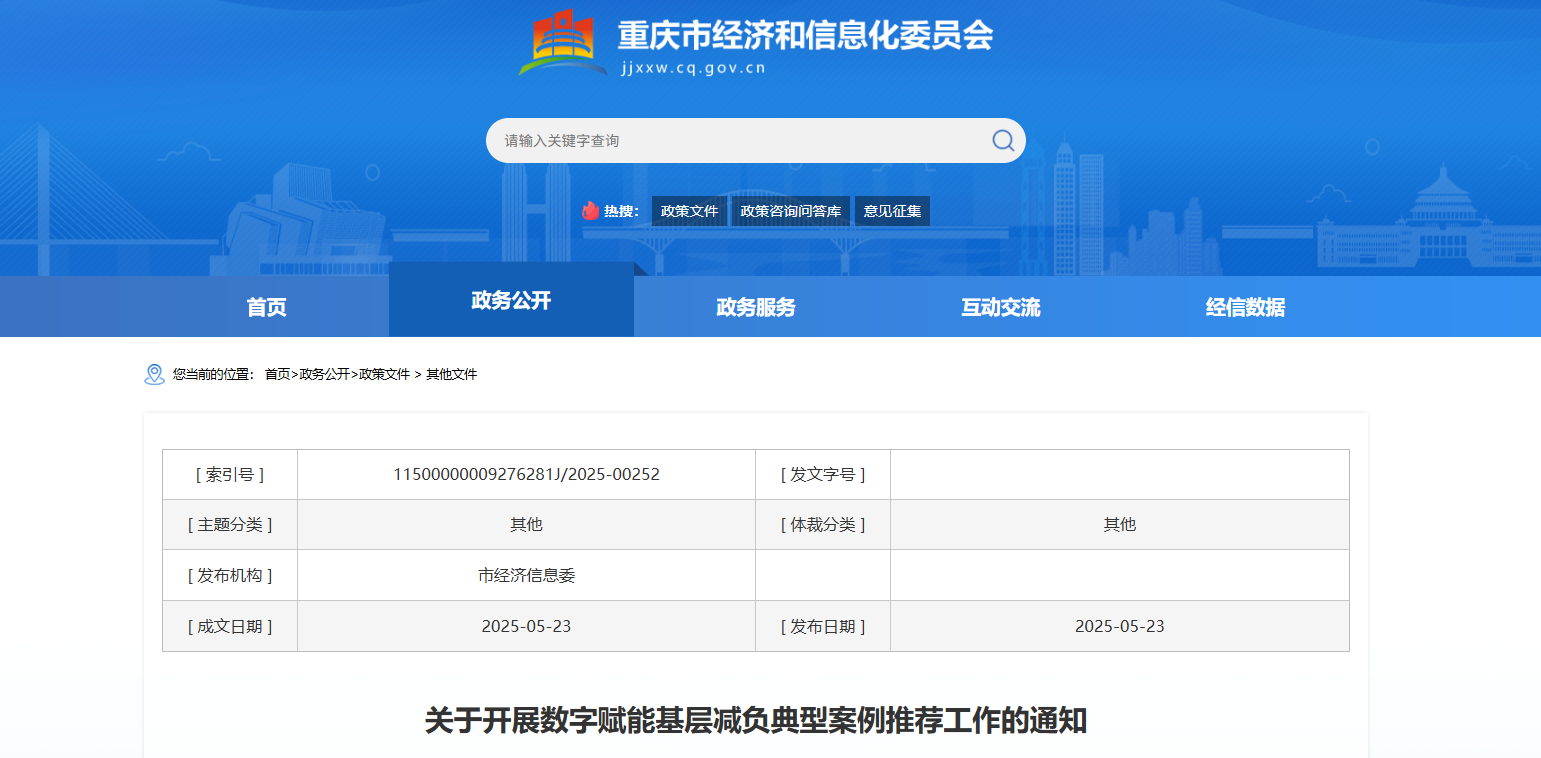Screen dimensions: 1541x758
Task: Click the 重庆市经济和信息化委员会 site title
Action: (805, 36)
